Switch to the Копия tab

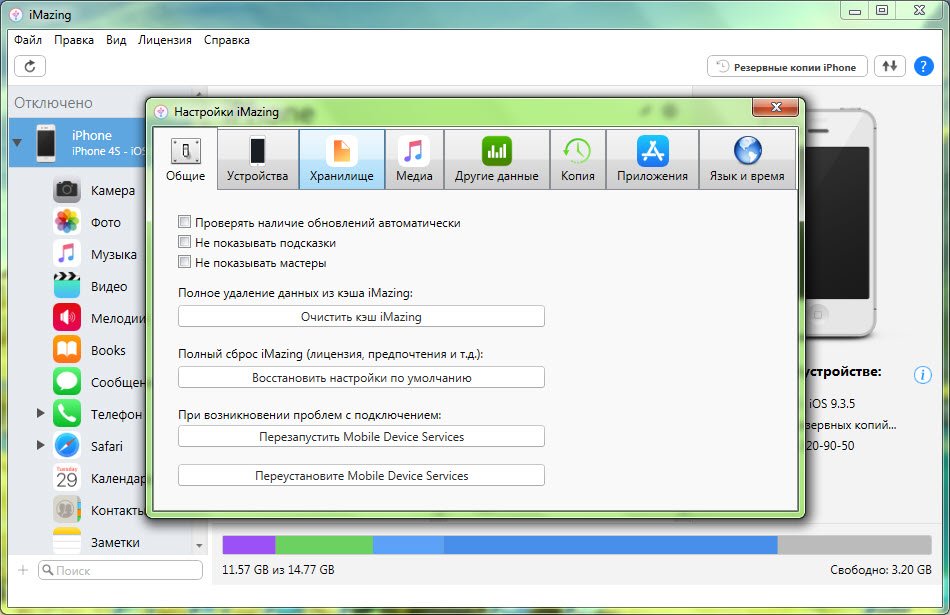tap(578, 159)
